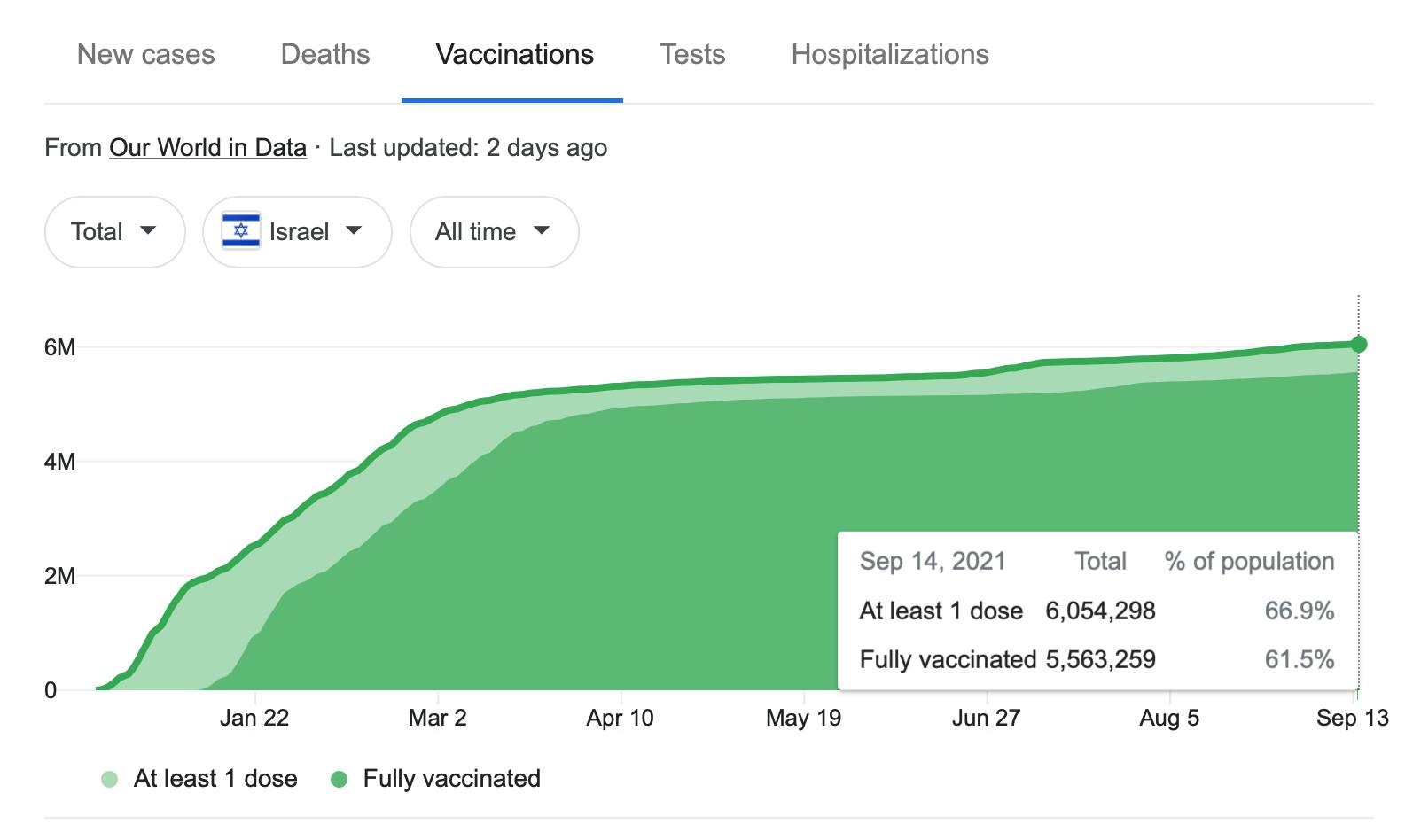The height and width of the screenshot is (840, 1413).
Task: Click the dark green Fully vaccinated dot
Action: (x=339, y=780)
